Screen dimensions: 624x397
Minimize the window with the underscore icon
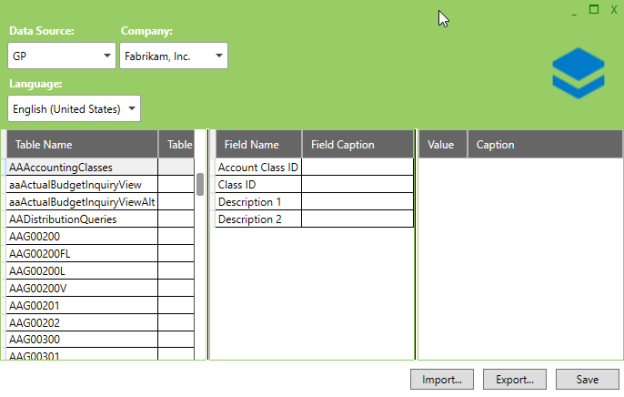pyautogui.click(x=574, y=14)
